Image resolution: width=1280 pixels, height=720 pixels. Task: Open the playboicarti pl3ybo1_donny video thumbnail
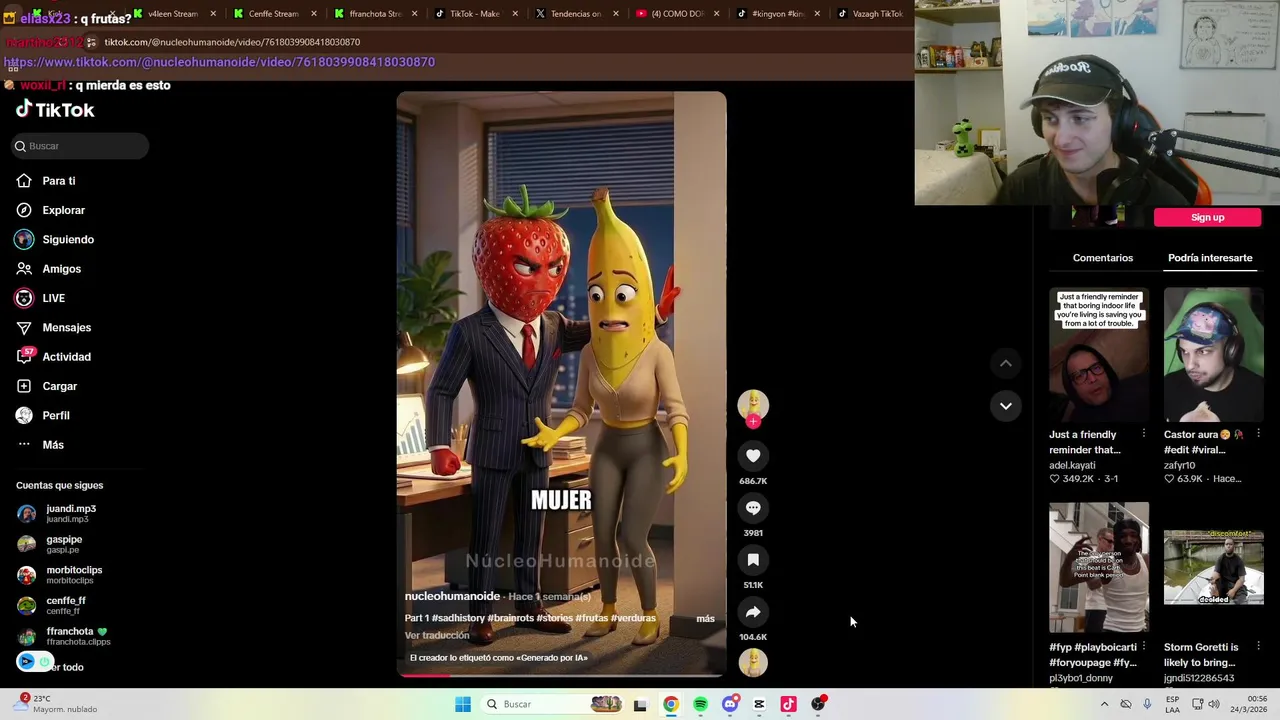[1099, 568]
